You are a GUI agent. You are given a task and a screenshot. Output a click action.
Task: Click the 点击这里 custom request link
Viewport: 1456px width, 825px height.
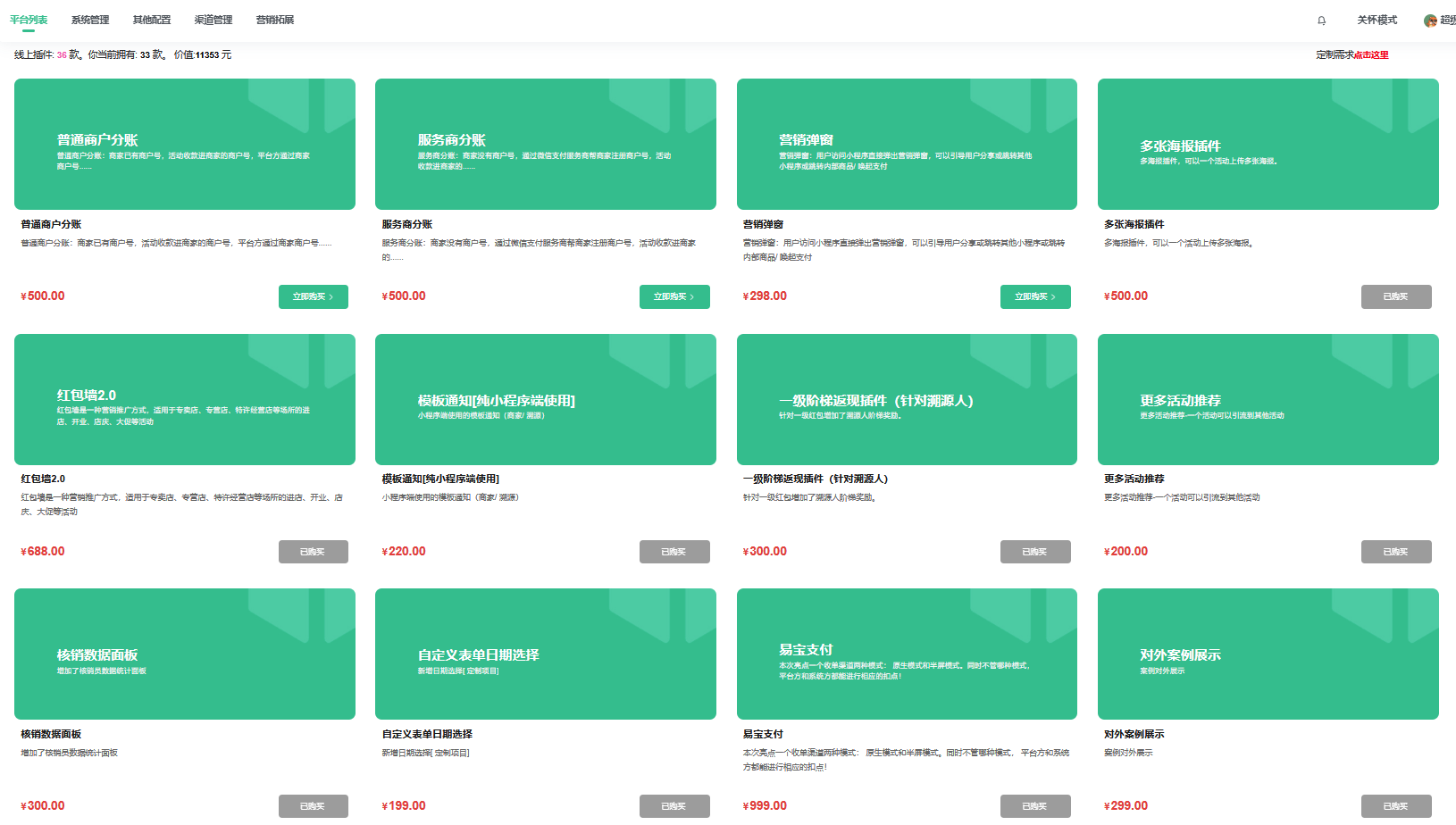(1371, 55)
